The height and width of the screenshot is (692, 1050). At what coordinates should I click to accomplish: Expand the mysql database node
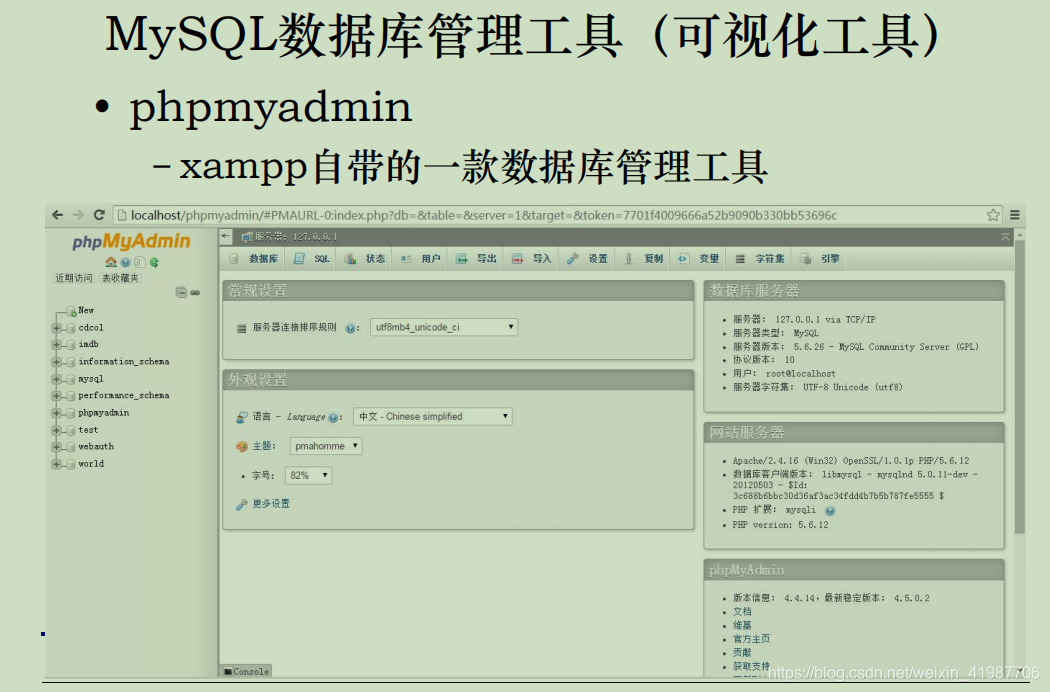pos(56,379)
